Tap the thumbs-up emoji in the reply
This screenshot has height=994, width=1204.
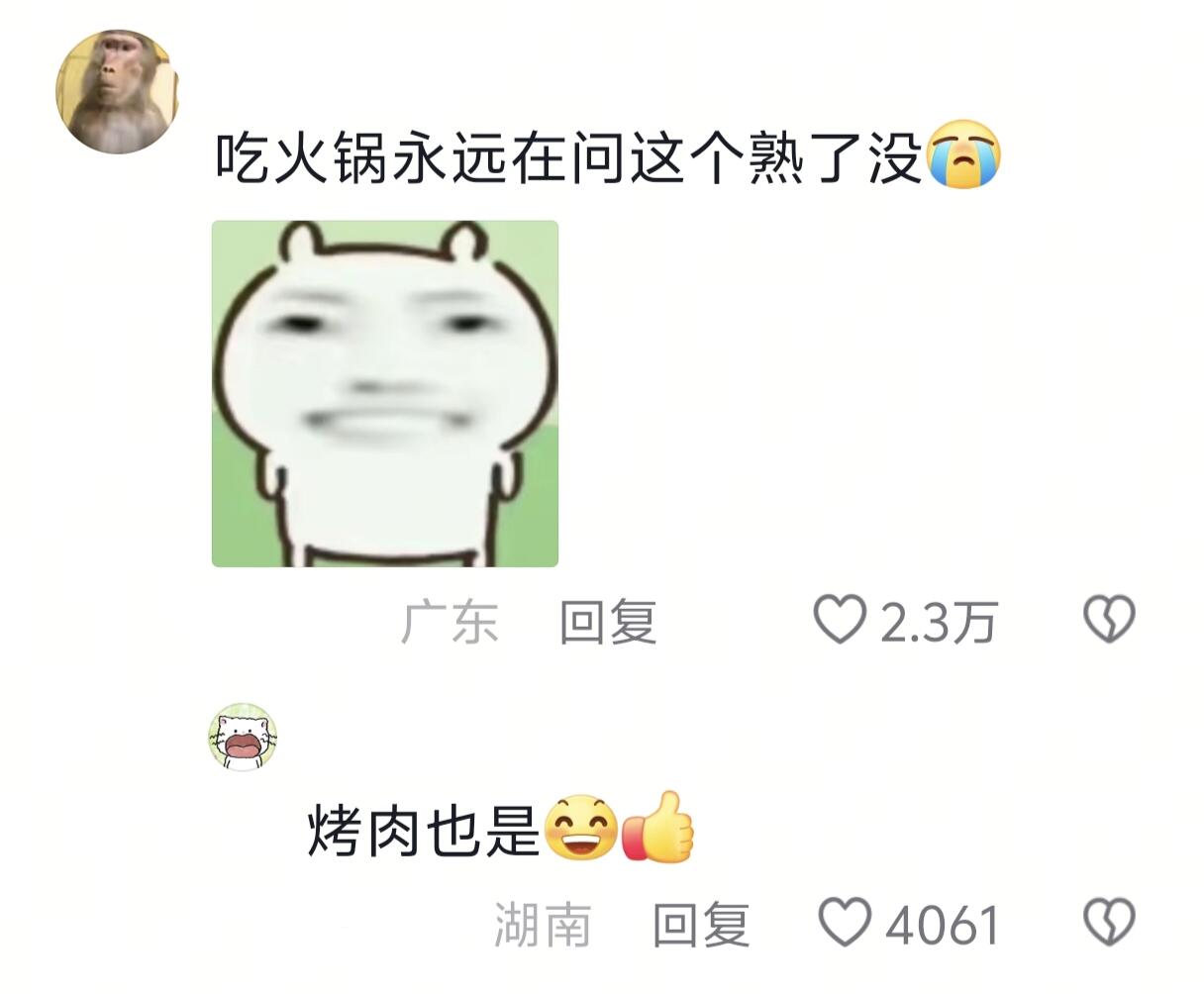(657, 828)
